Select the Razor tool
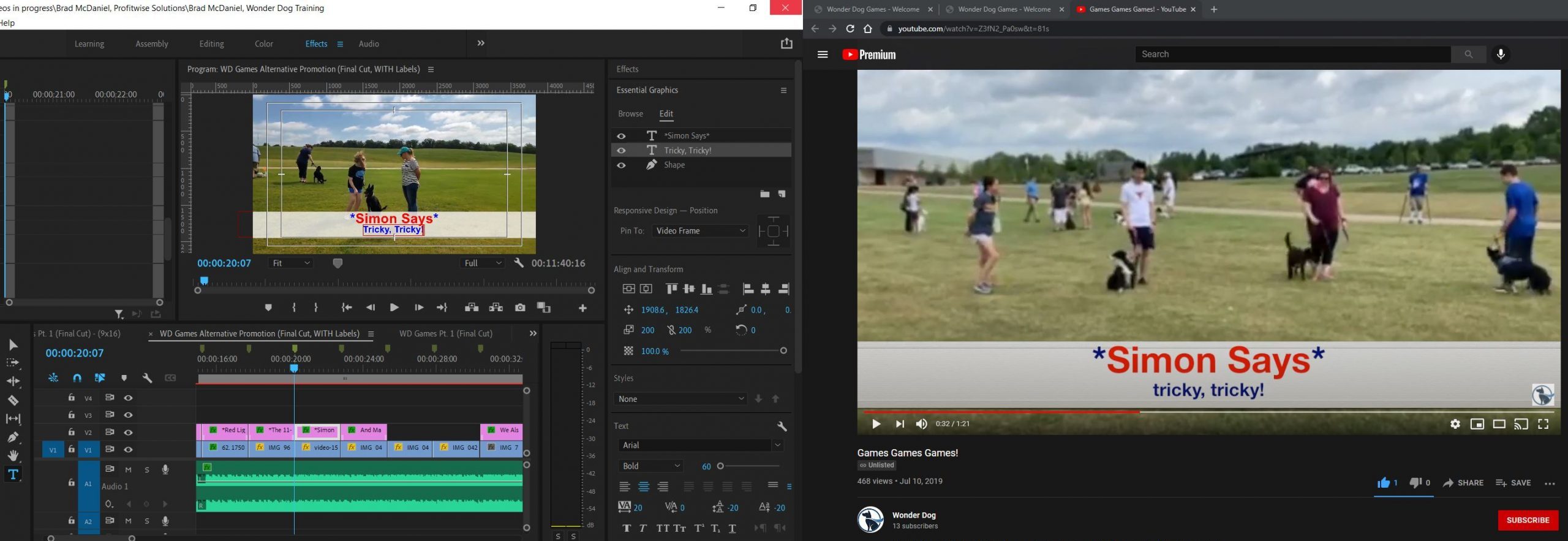 point(13,400)
